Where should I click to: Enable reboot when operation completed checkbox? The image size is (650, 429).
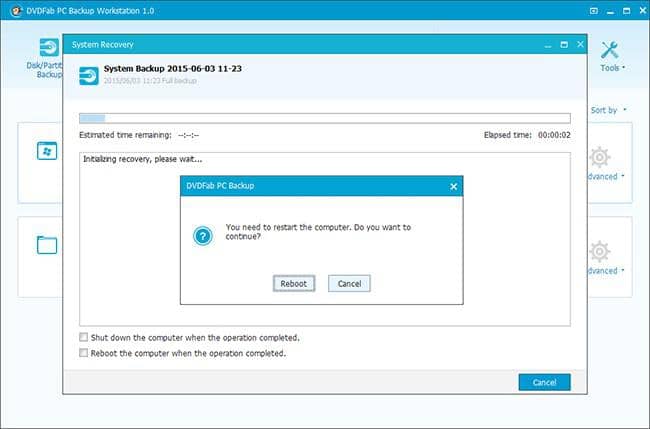pos(83,353)
